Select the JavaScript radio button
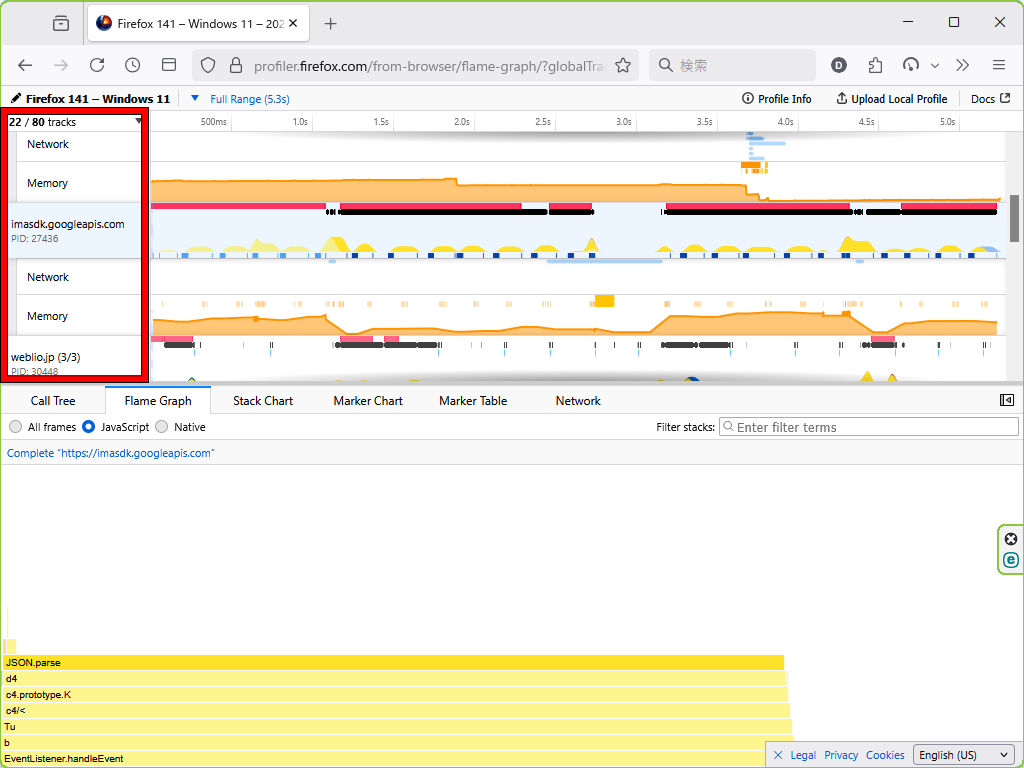The height and width of the screenshot is (768, 1024). (x=89, y=427)
